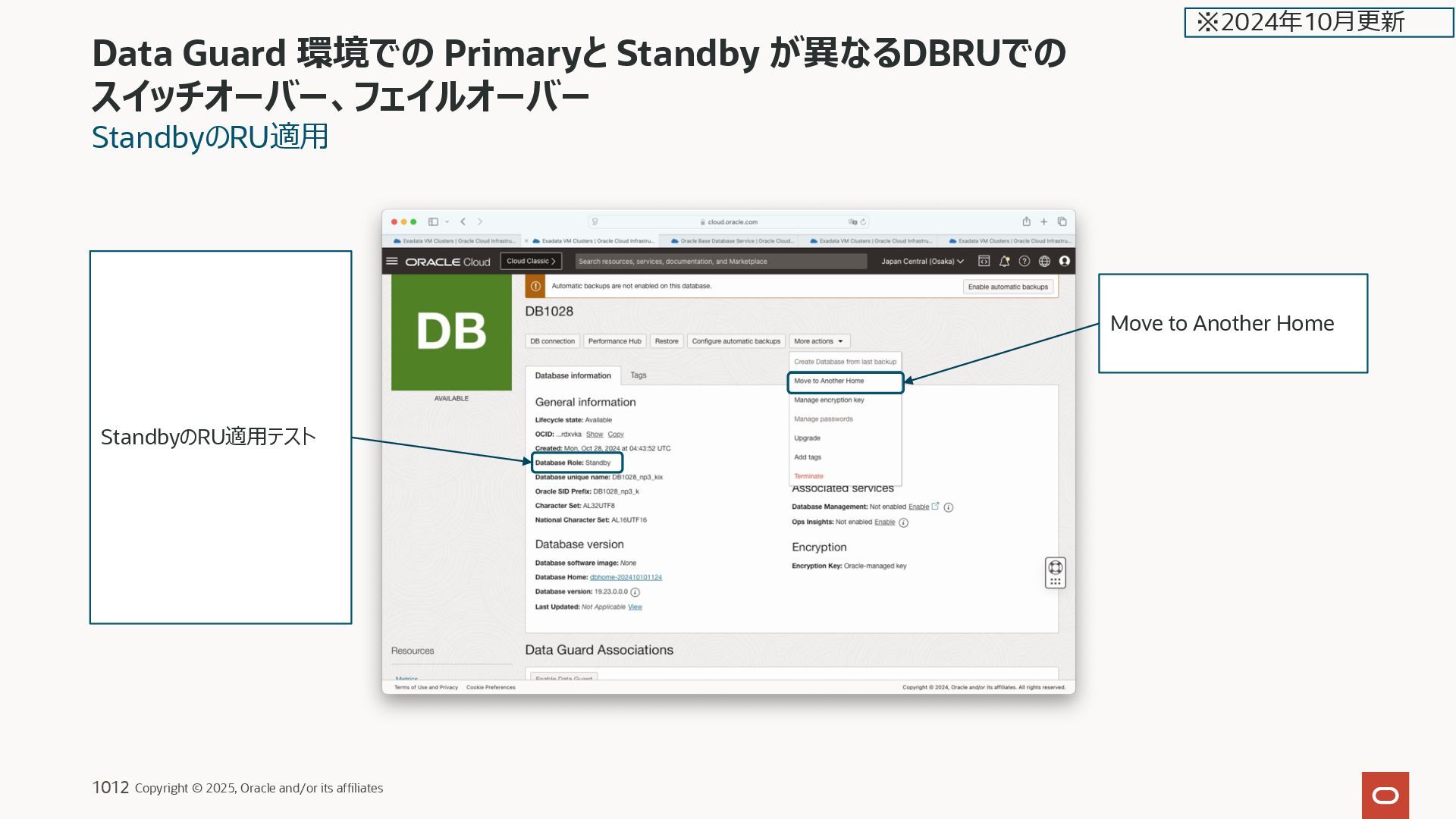Screen dimensions: 1456x819
Task: Click info icon beside Database version
Action: tap(635, 592)
